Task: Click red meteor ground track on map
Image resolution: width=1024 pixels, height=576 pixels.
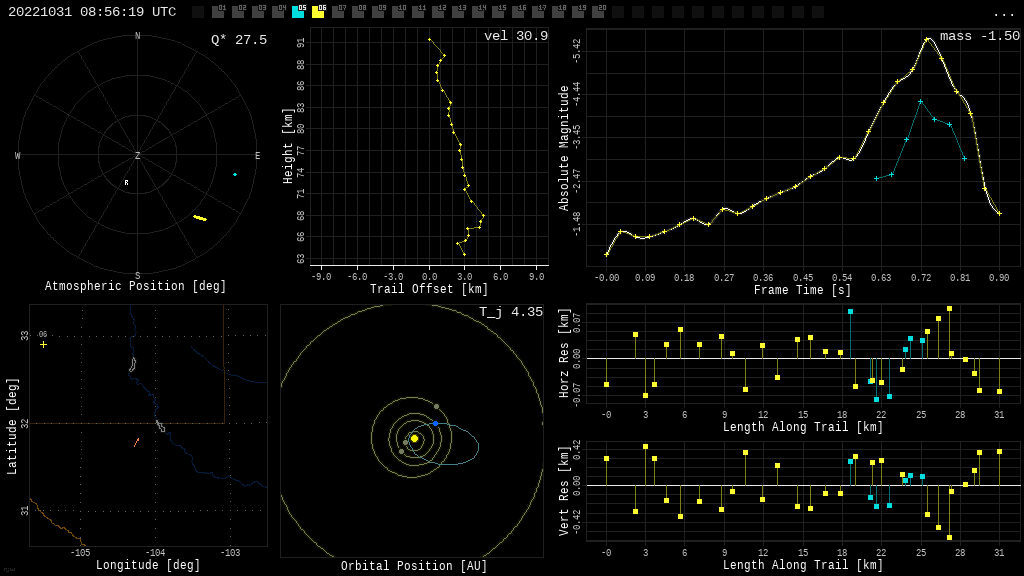Action: [x=136, y=442]
